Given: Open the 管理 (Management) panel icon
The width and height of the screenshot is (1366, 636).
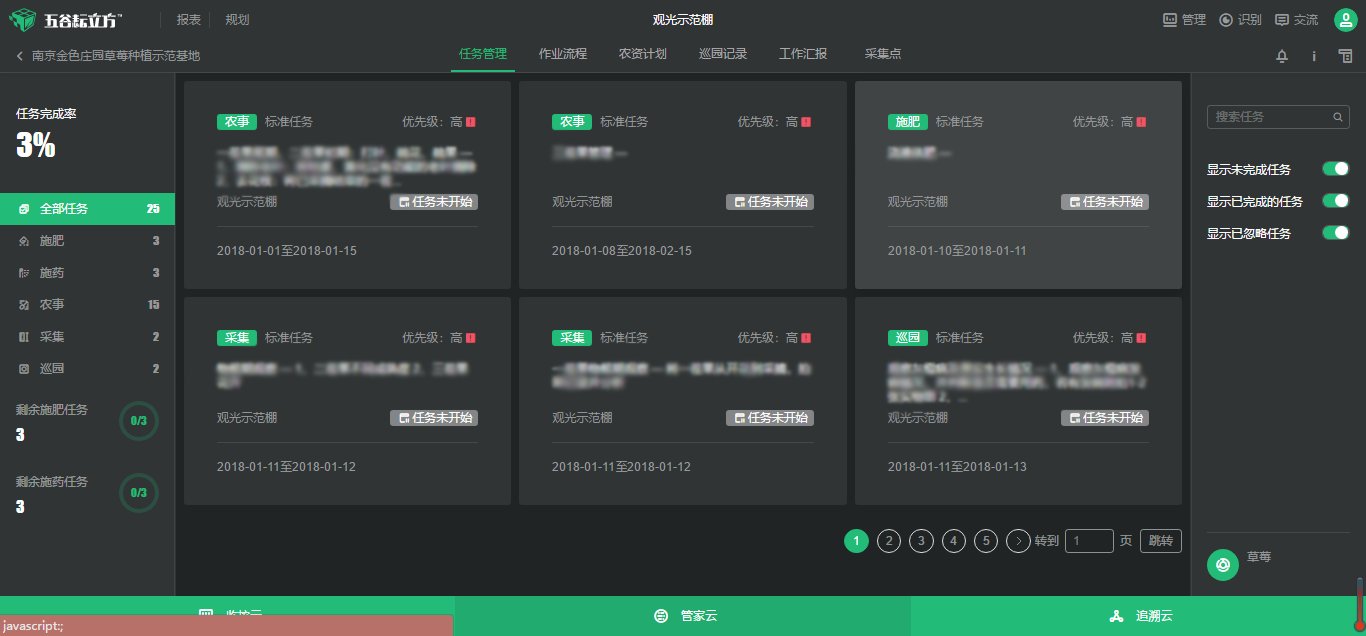Looking at the screenshot, I should click(1168, 19).
